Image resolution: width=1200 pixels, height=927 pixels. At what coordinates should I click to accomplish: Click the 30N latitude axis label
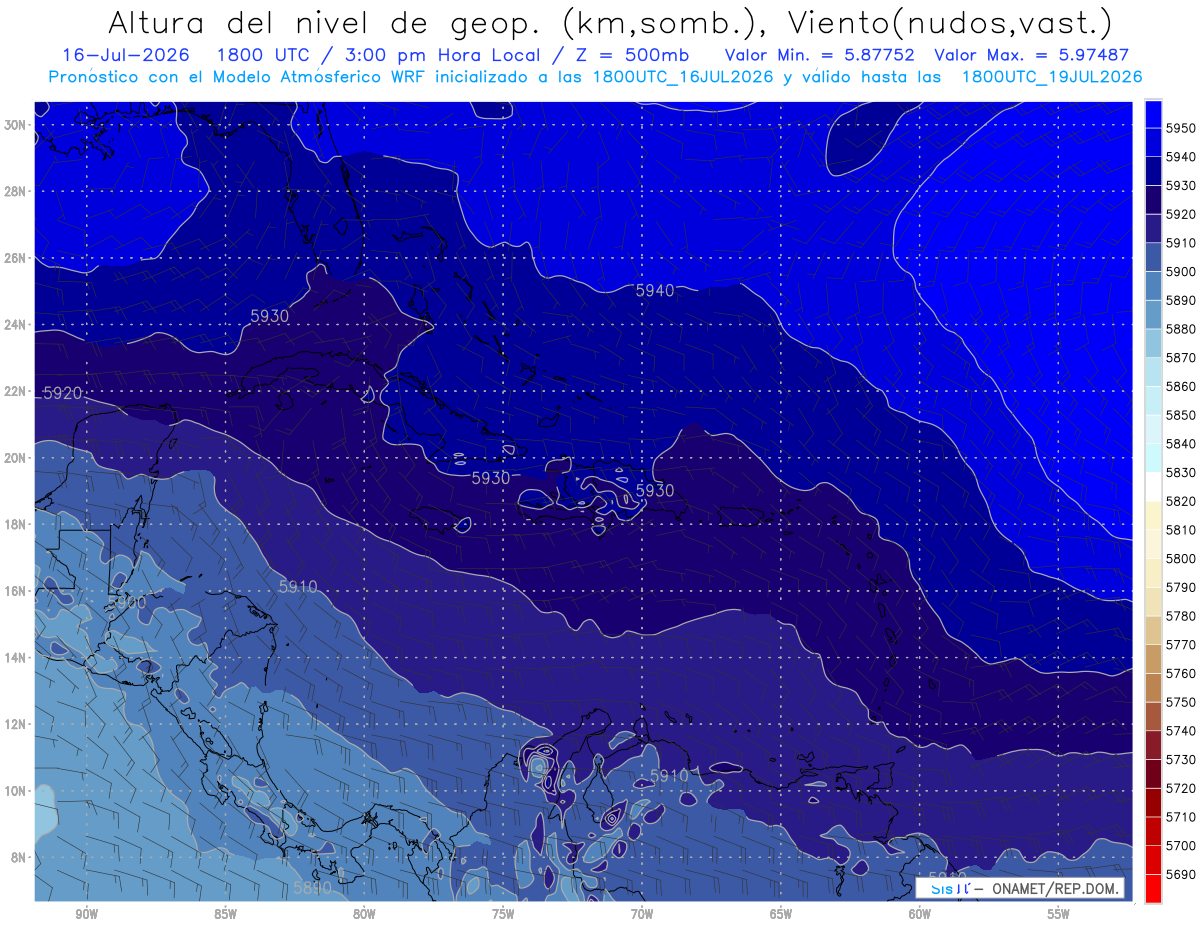point(16,125)
